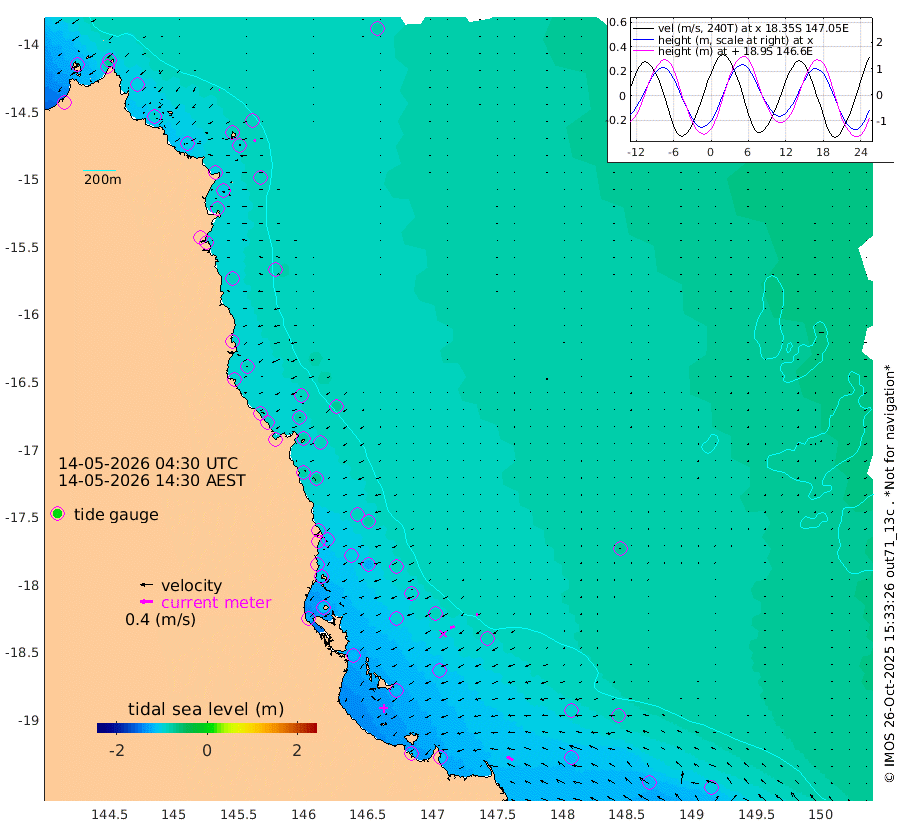Click the 'velocity' legend label
The height and width of the screenshot is (834, 900).
click(x=191, y=585)
